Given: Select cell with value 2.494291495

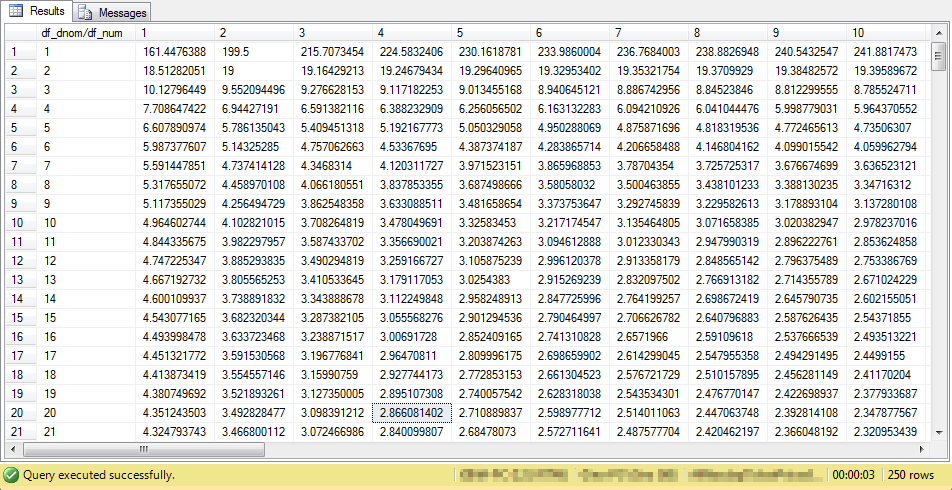Looking at the screenshot, I should (x=808, y=356).
